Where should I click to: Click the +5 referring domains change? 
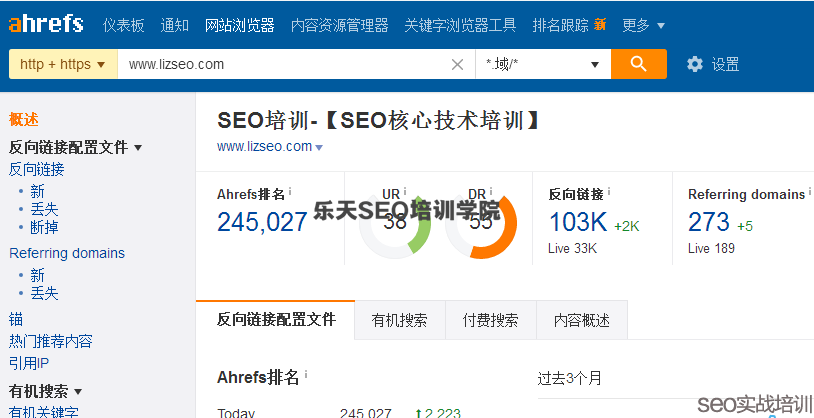point(745,226)
